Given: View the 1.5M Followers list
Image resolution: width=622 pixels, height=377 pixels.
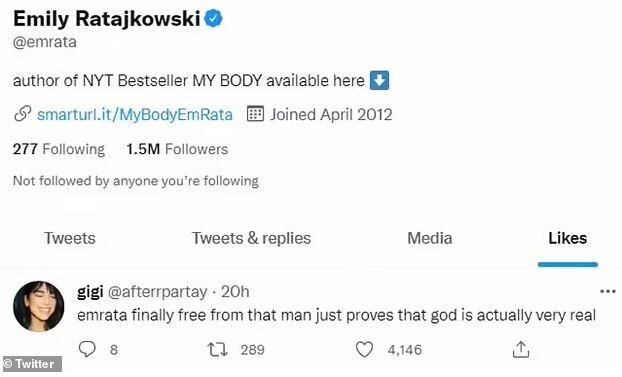Looking at the screenshot, I should pyautogui.click(x=177, y=149).
